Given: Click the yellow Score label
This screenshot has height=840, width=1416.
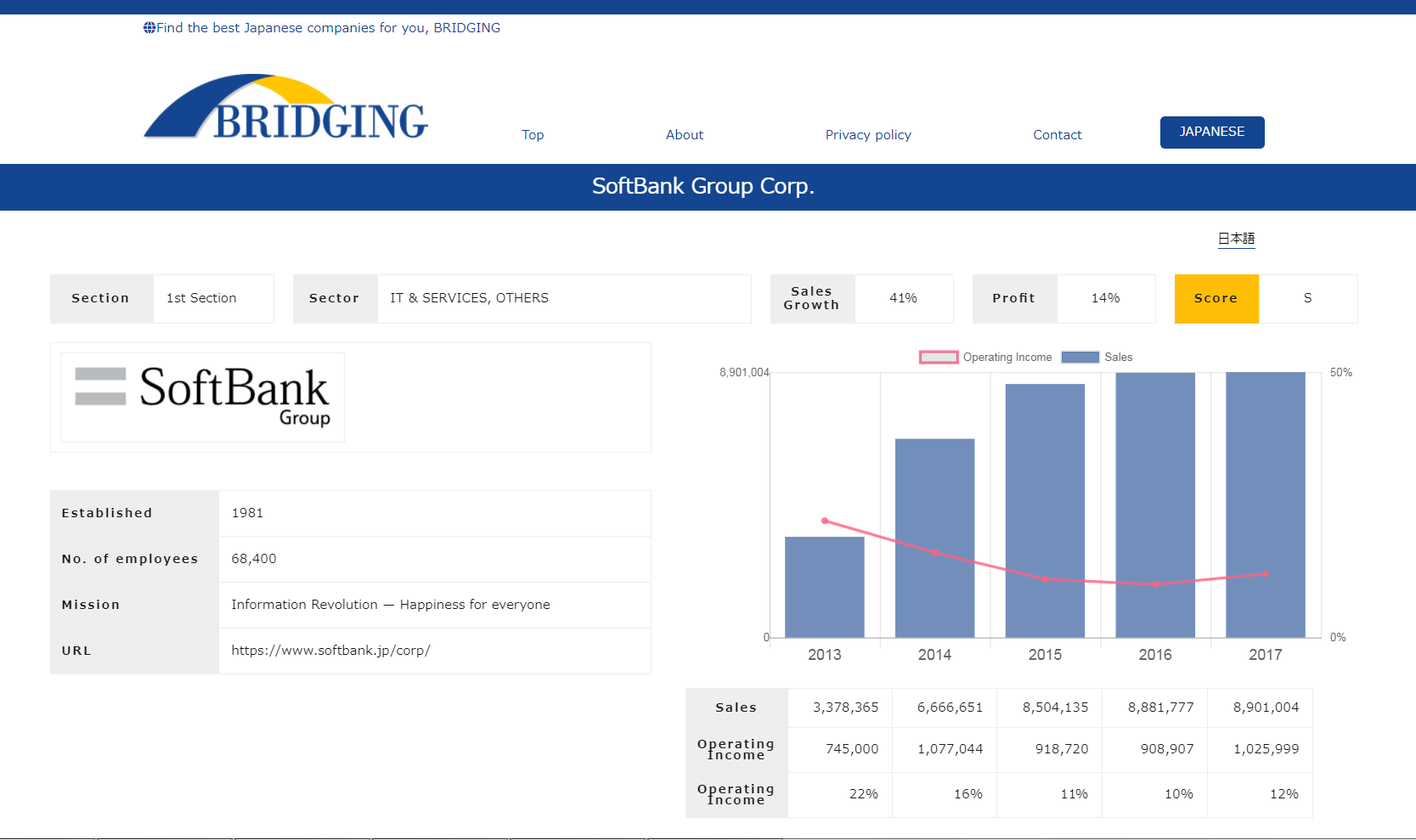Looking at the screenshot, I should click(1216, 299).
